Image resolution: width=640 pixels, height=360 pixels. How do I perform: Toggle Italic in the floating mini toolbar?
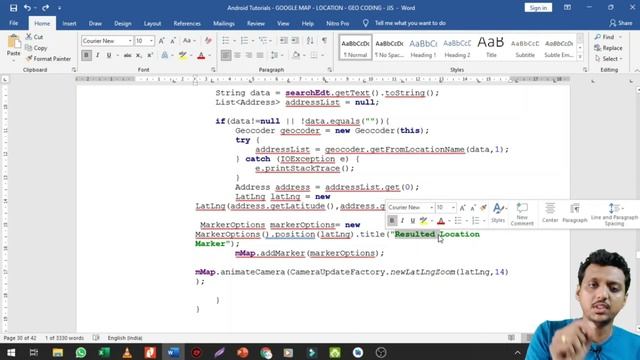[x=402, y=221]
